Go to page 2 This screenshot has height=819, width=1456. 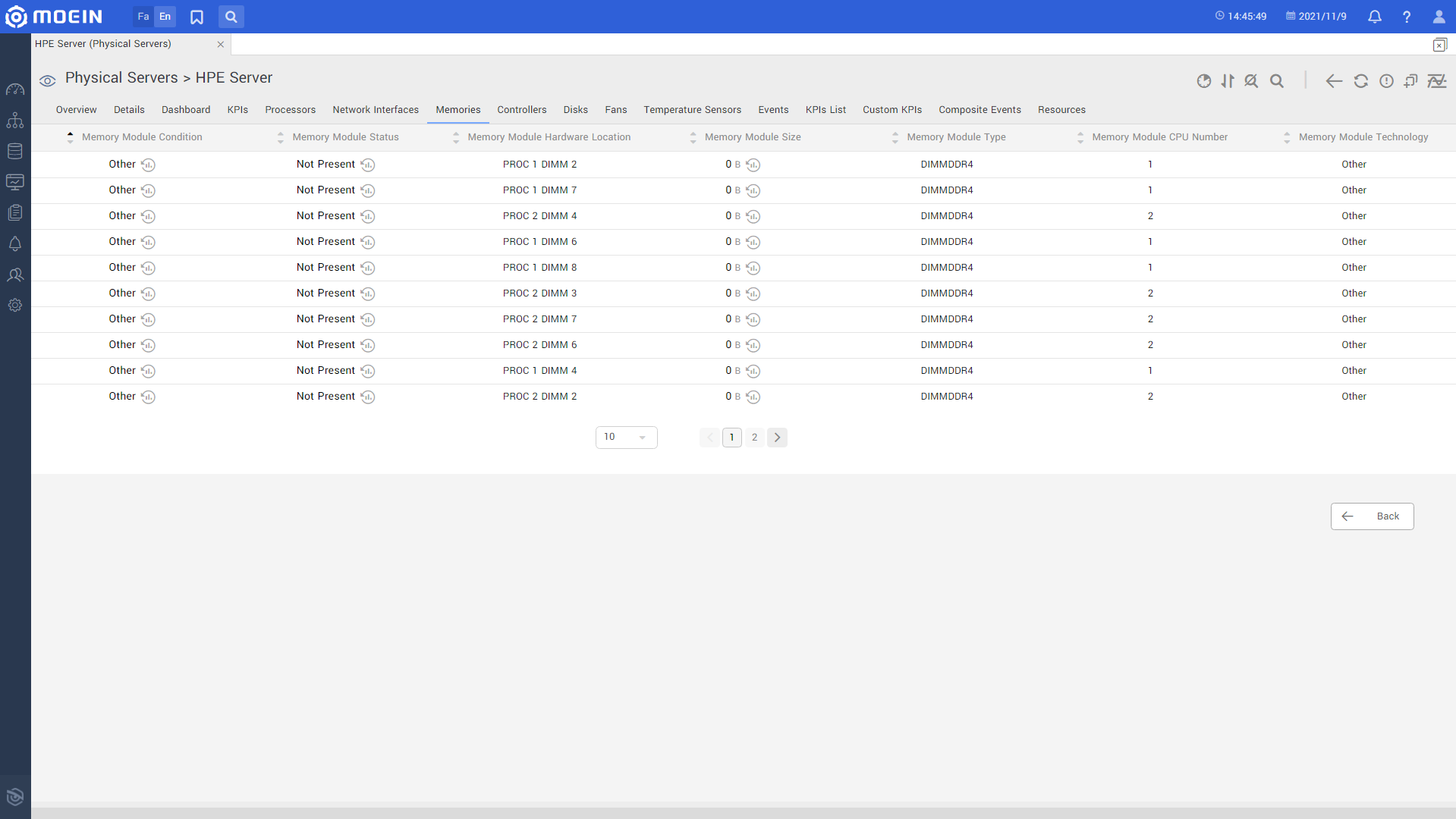[x=754, y=438]
